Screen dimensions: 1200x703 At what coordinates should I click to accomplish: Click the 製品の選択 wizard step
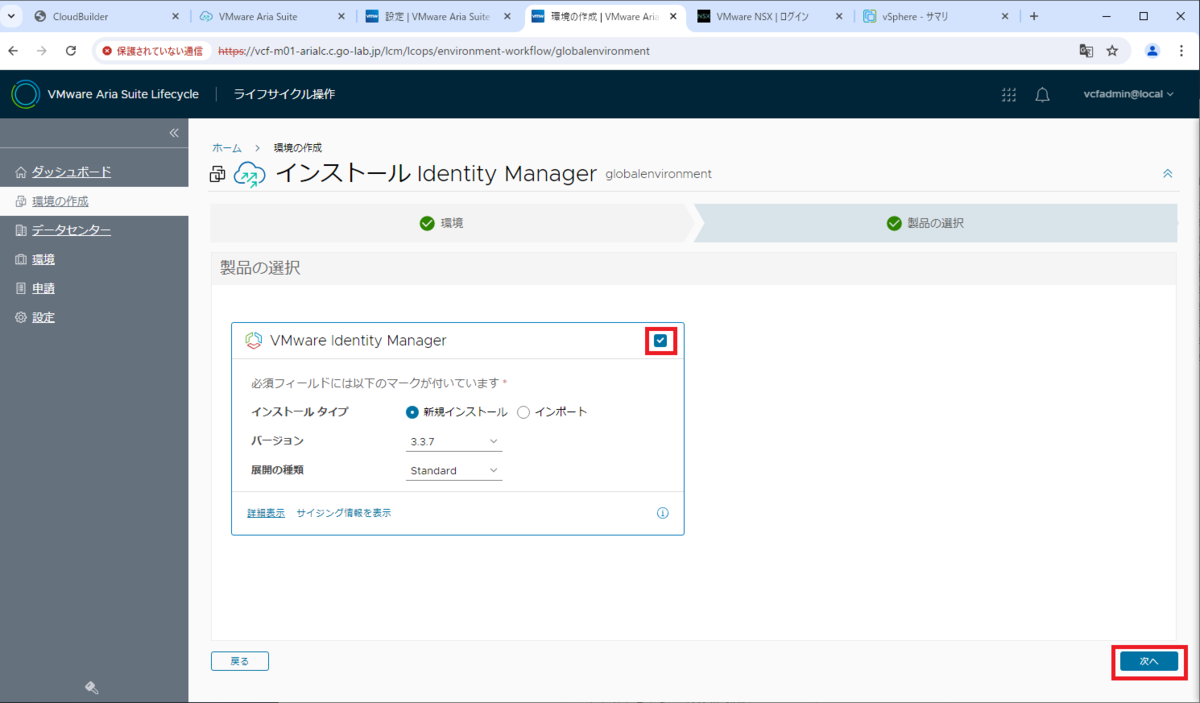tap(935, 223)
